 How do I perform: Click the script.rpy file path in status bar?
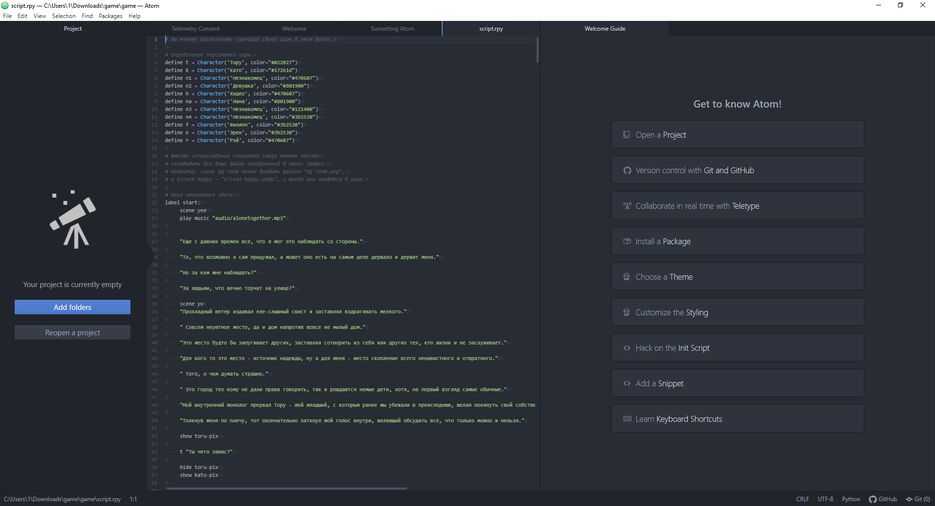pyautogui.click(x=62, y=499)
